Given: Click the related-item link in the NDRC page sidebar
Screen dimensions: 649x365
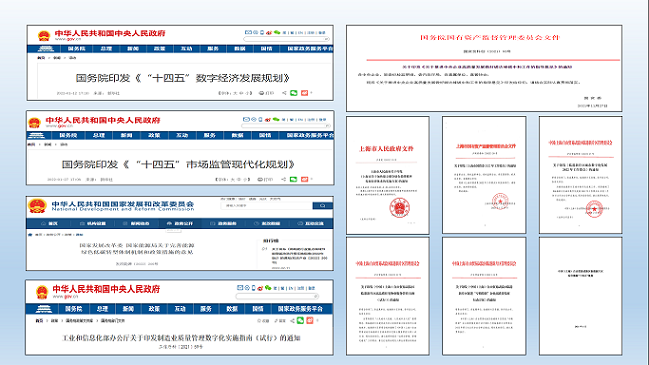Looking at the screenshot, I should click(300, 255).
